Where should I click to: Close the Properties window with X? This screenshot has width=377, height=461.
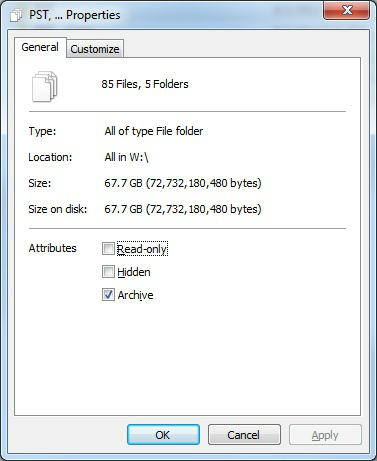coord(347,10)
